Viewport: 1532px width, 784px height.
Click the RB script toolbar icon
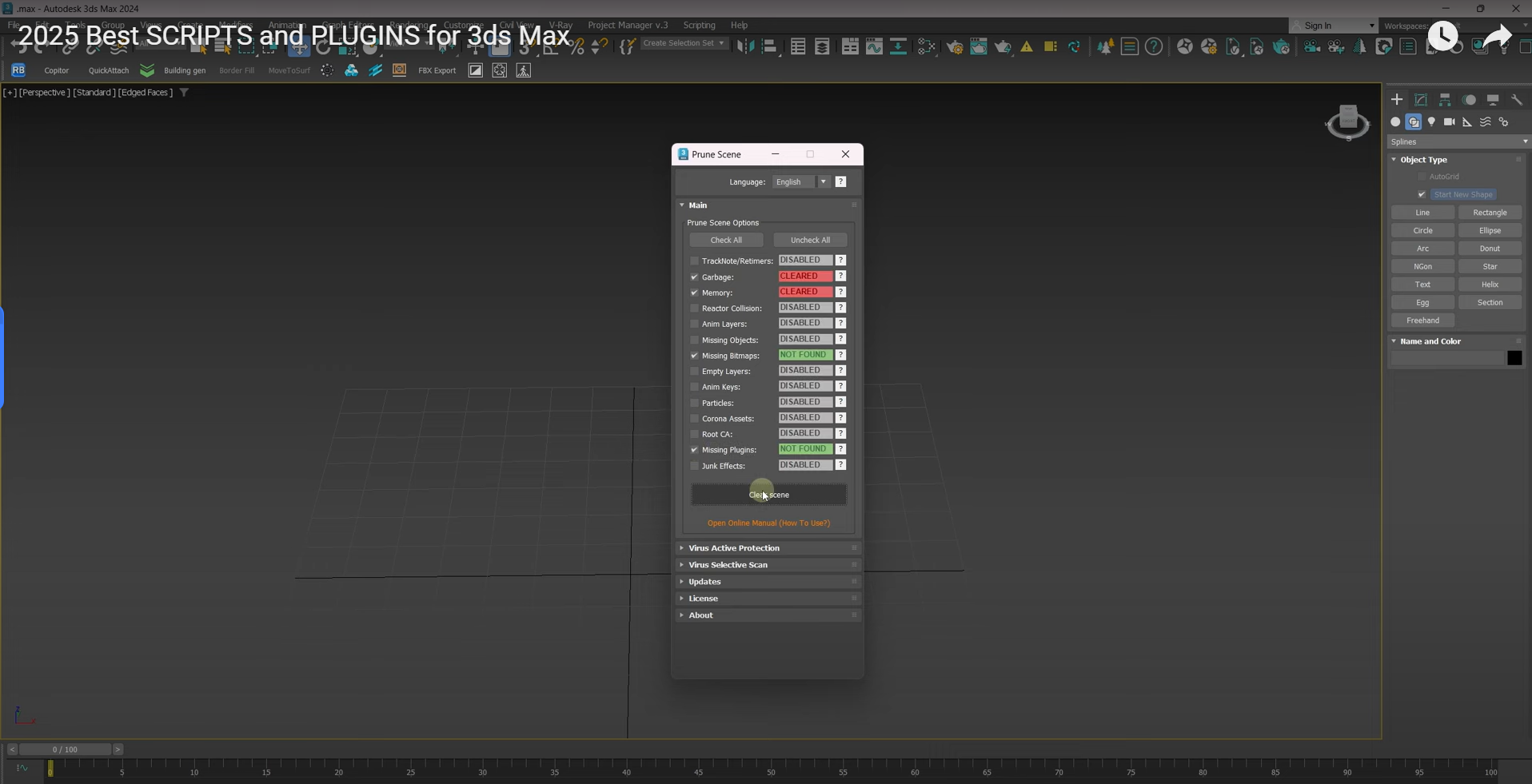pos(18,70)
